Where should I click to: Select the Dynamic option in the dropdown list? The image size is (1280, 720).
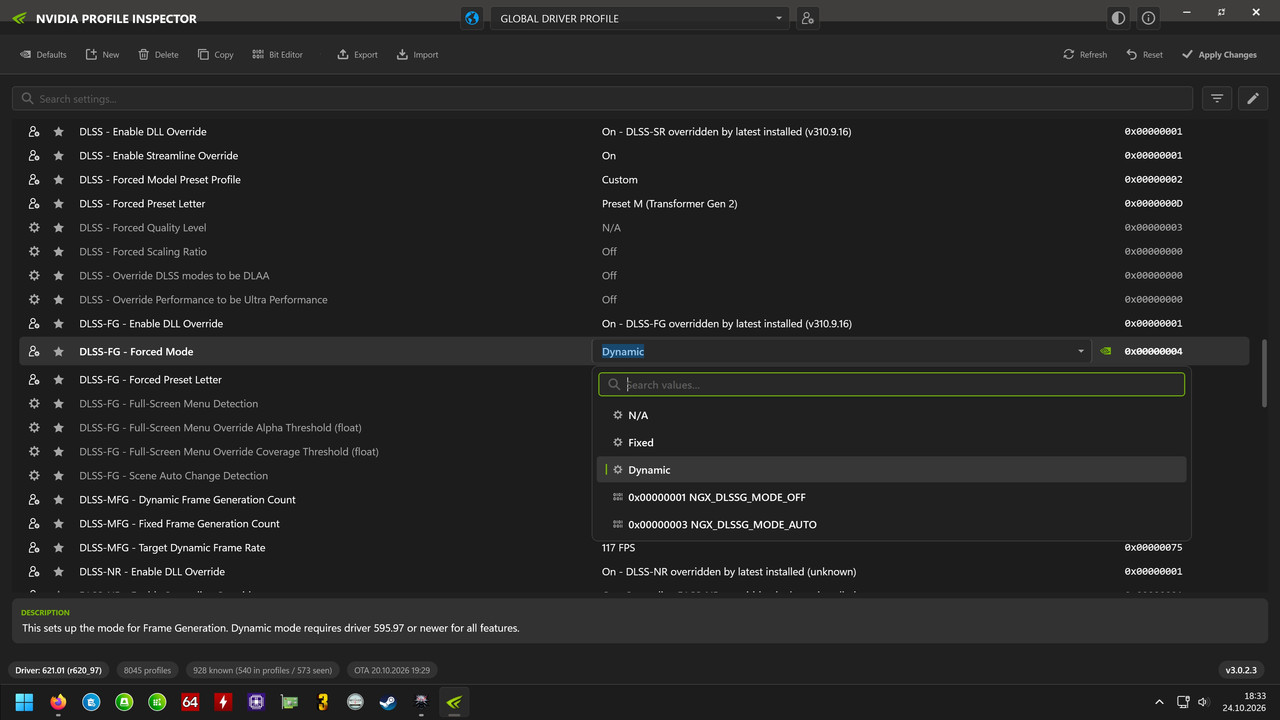click(x=891, y=470)
